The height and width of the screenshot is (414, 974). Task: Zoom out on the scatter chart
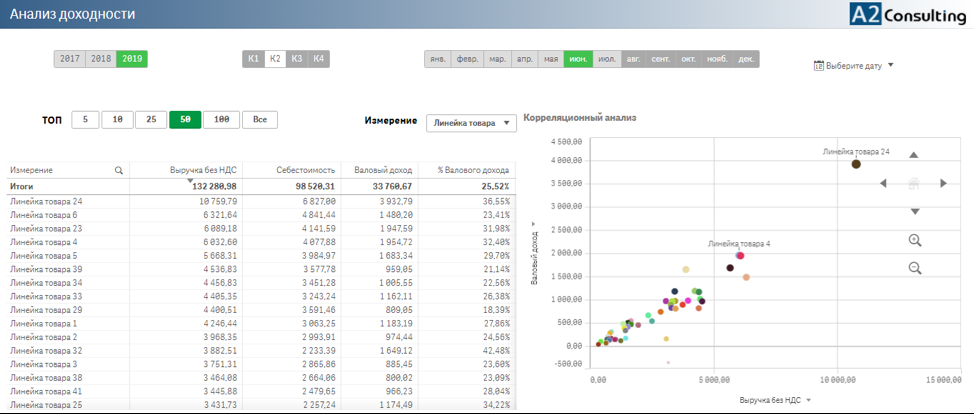point(914,268)
